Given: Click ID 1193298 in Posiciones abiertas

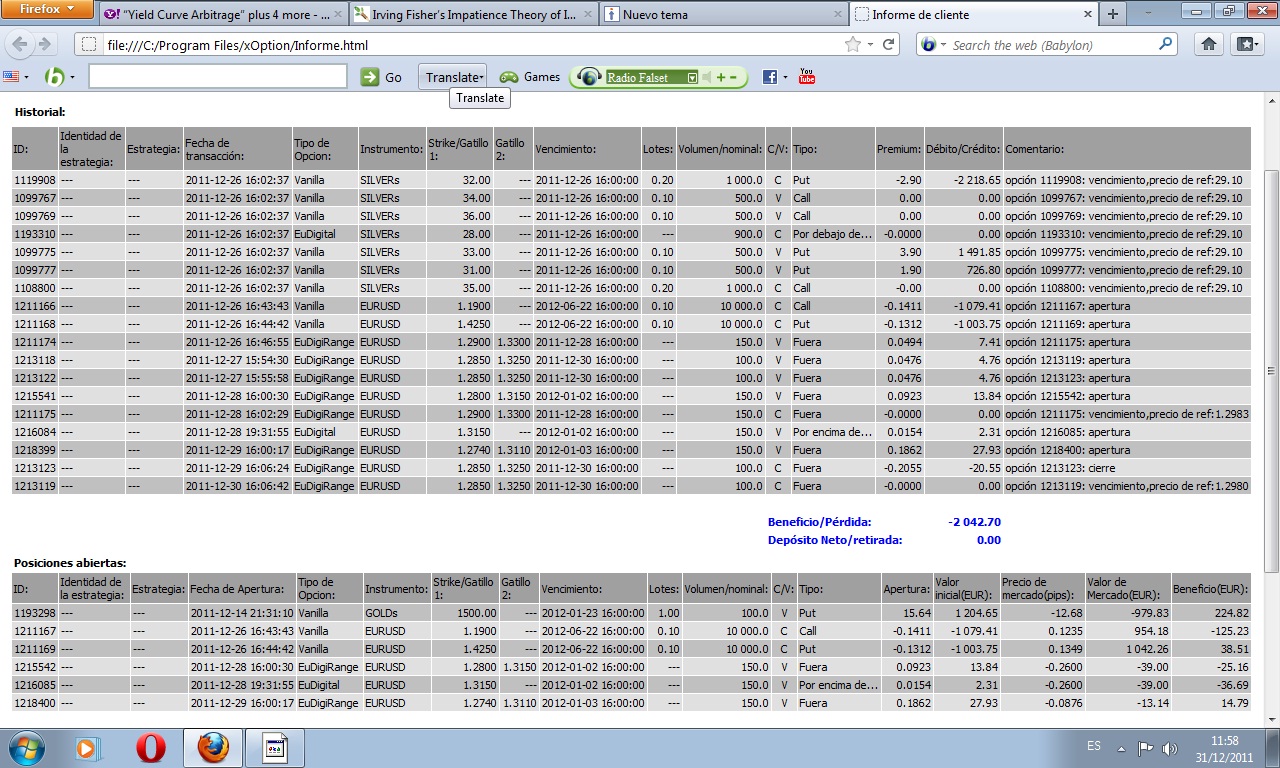Looking at the screenshot, I should [x=35, y=613].
